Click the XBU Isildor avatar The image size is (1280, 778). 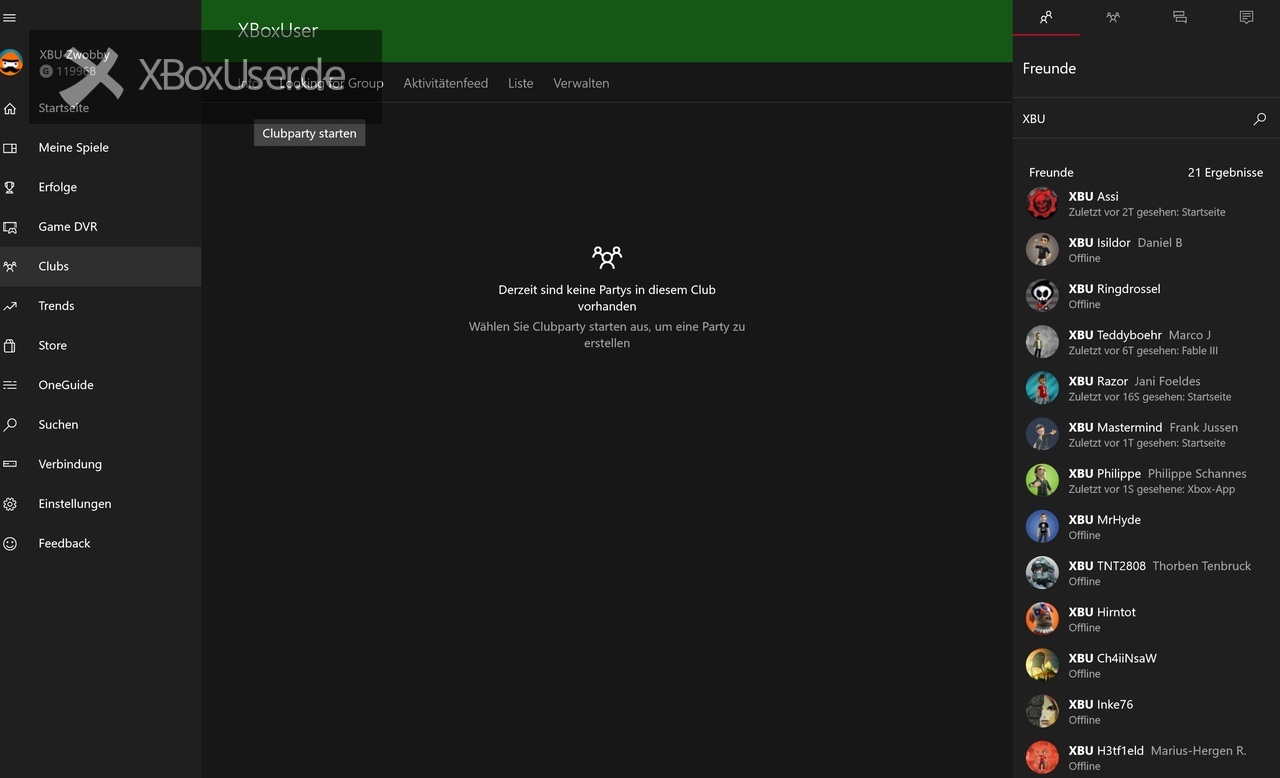point(1042,249)
